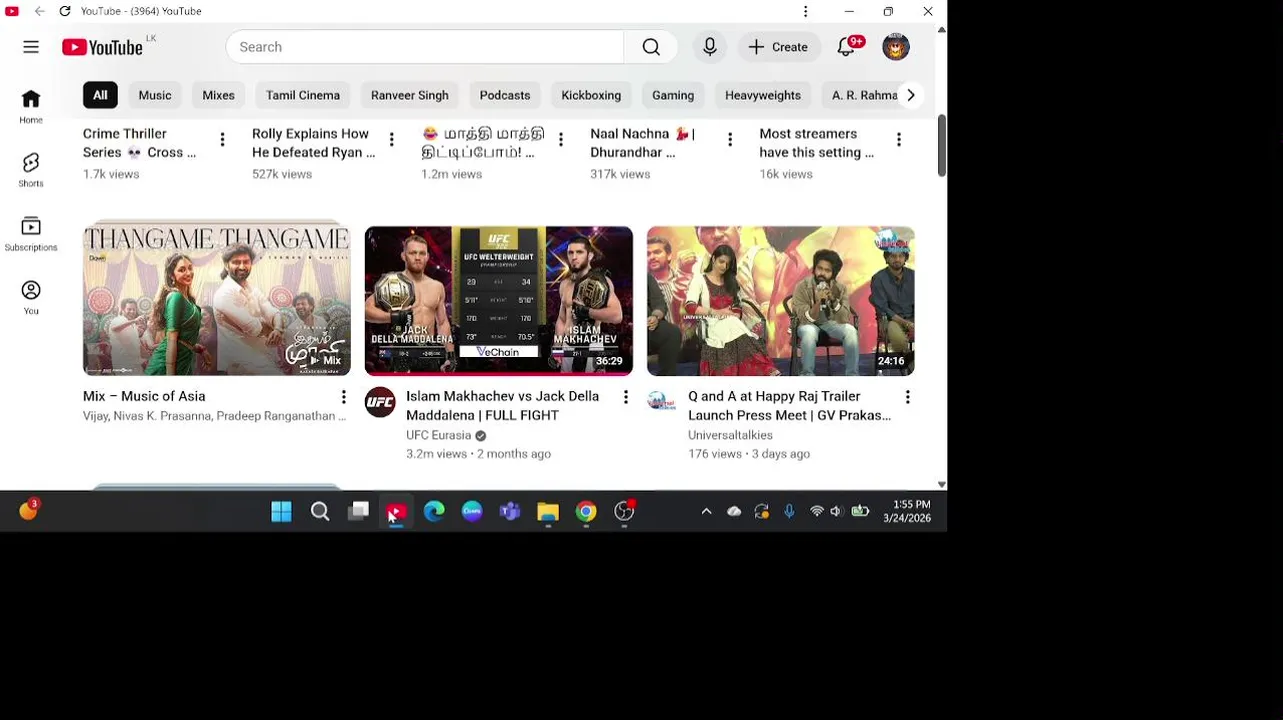Open browser three-dot menu in title bar

coord(805,11)
